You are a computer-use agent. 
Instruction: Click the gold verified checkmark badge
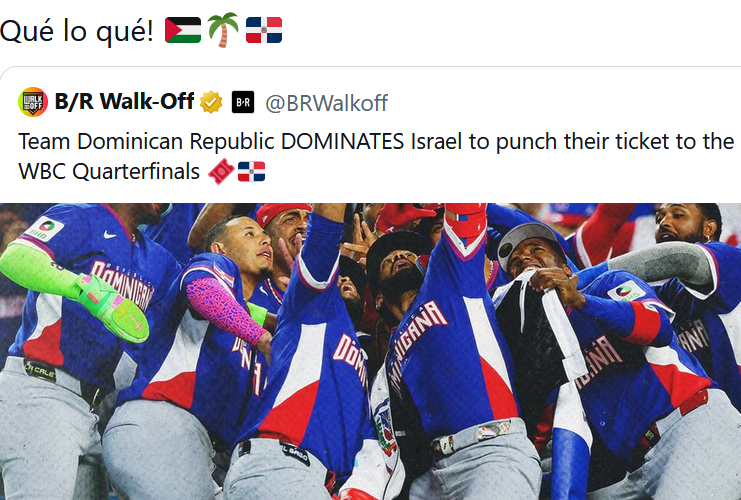click(211, 102)
